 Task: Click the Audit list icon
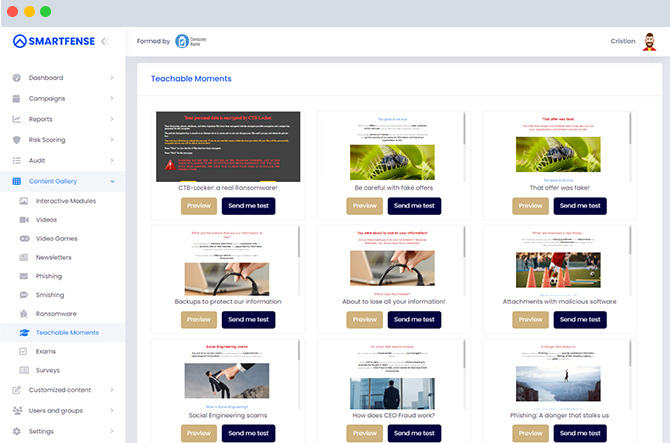pos(17,161)
